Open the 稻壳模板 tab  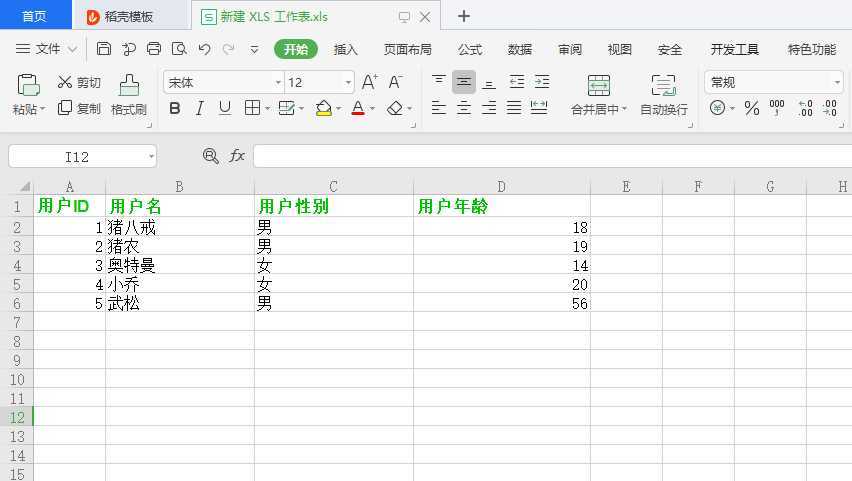pos(129,16)
